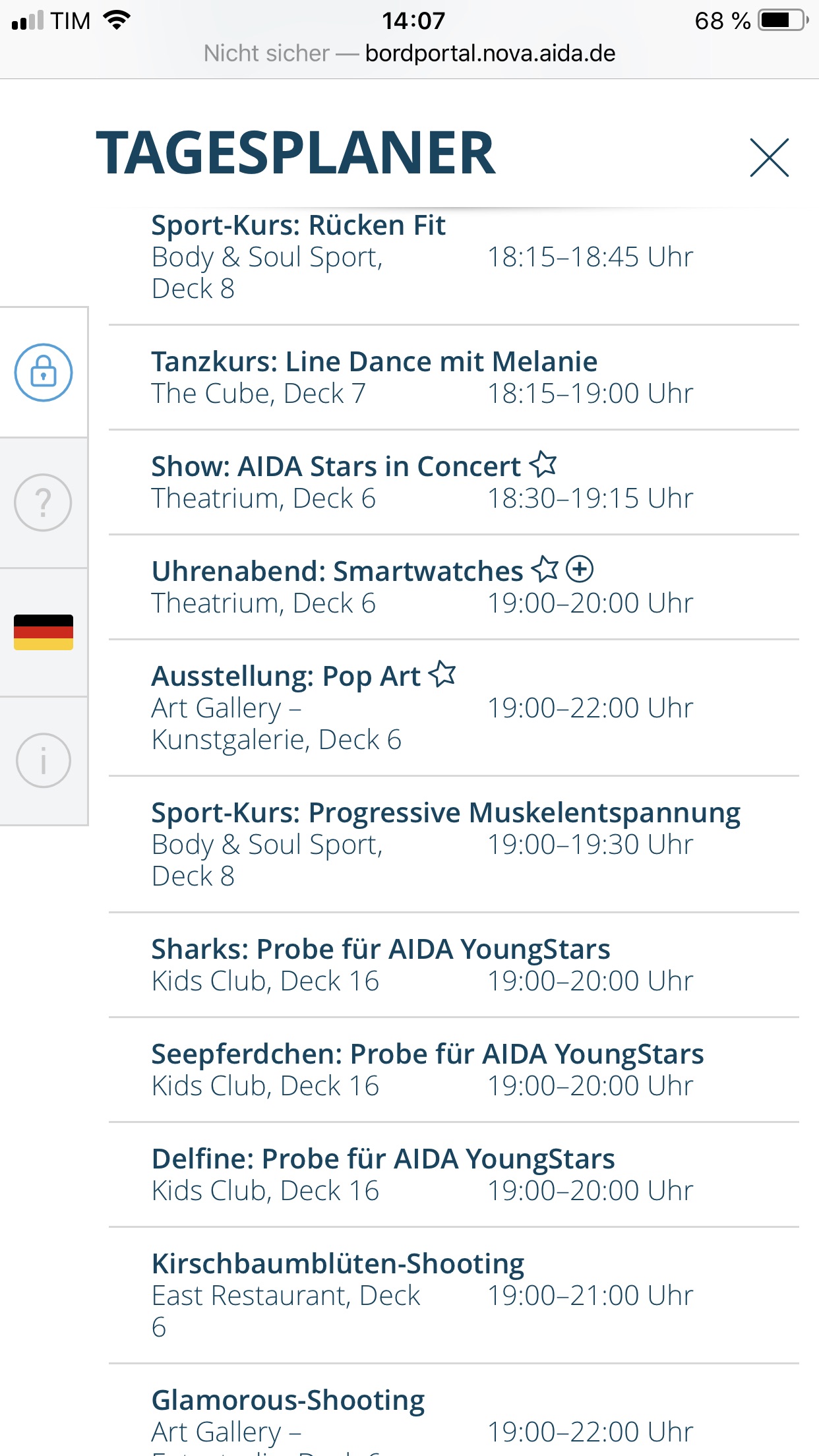The width and height of the screenshot is (819, 1456).
Task: Select Tanzkurs: Line Dance mit Melanie
Action: pos(374,362)
